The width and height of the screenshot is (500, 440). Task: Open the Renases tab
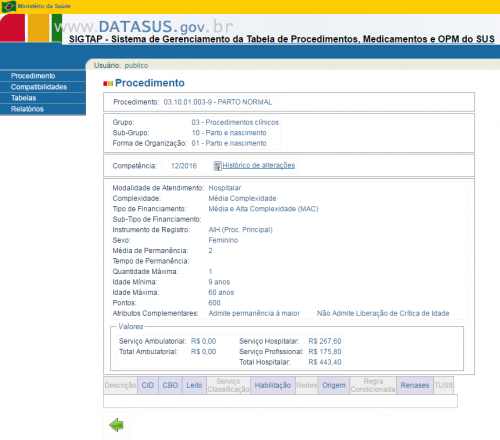pyautogui.click(x=415, y=385)
